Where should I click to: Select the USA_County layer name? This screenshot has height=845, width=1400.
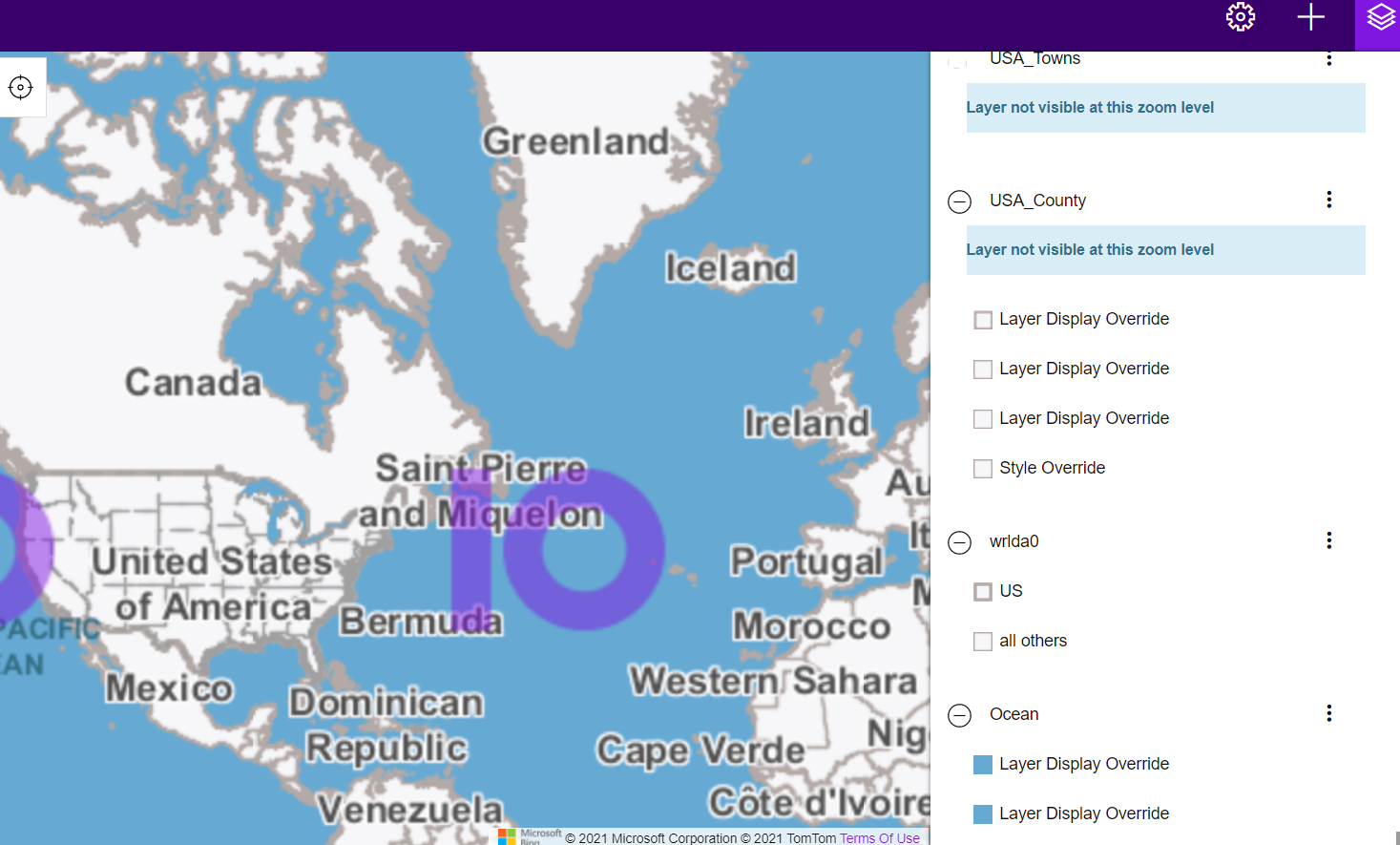(1038, 201)
